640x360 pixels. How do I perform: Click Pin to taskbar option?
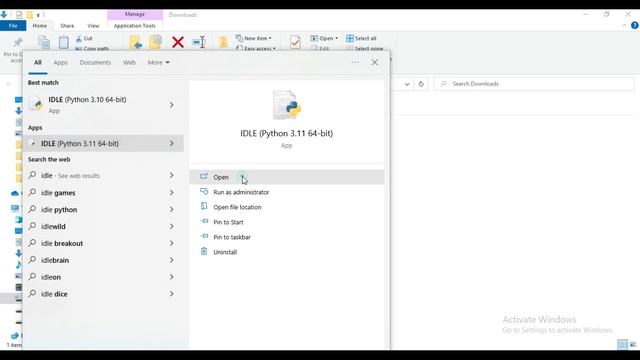232,237
